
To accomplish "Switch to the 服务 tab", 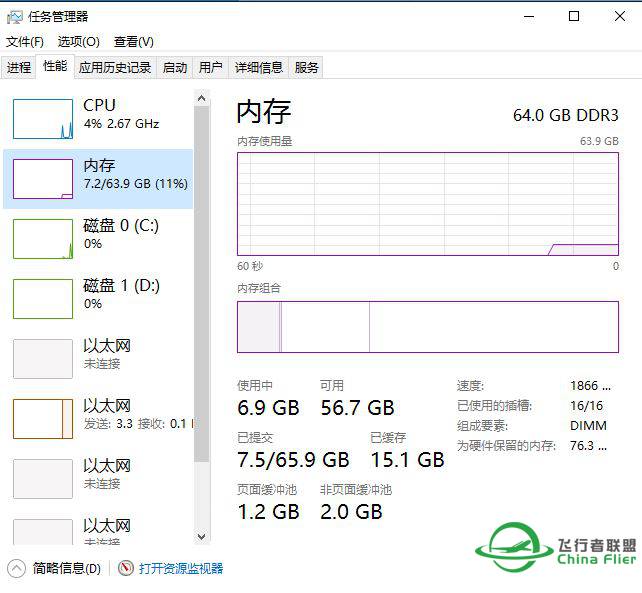I will (x=306, y=67).
